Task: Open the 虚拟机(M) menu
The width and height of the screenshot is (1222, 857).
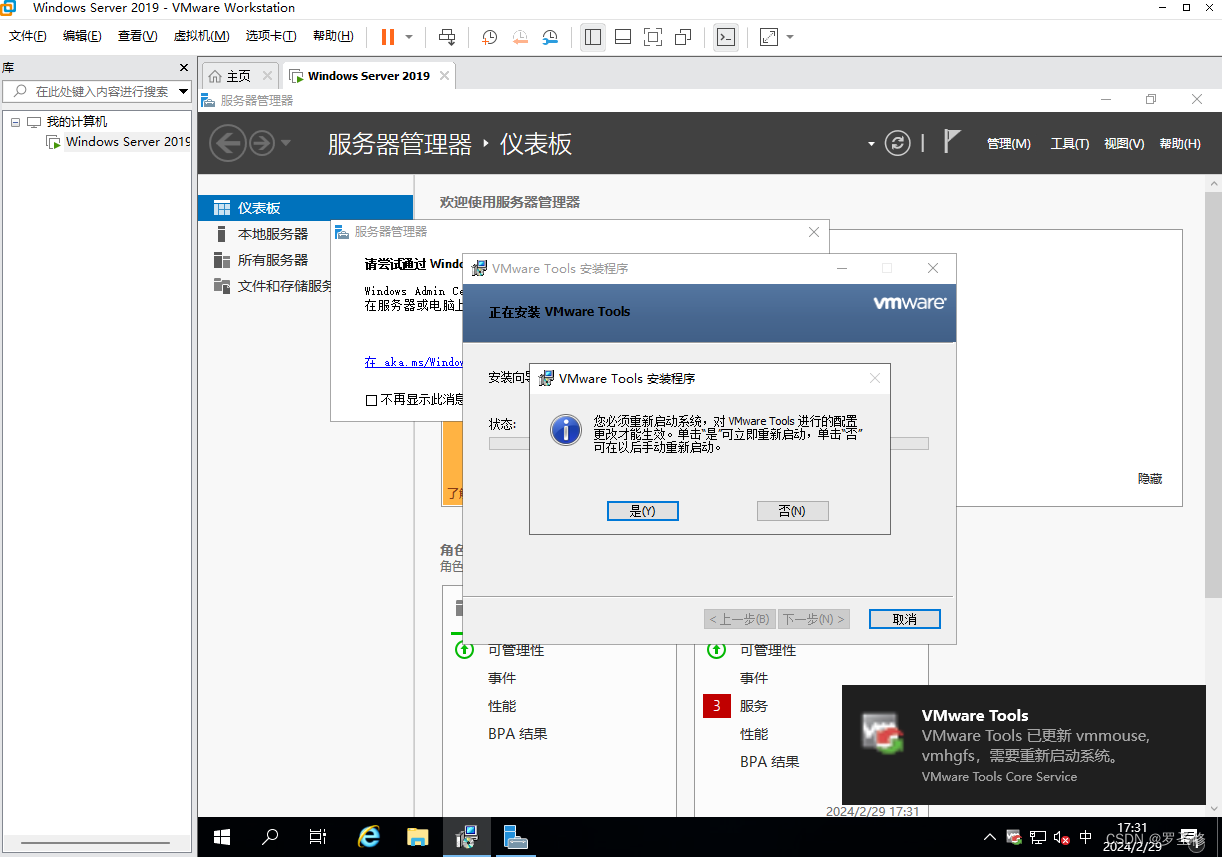Action: point(202,36)
